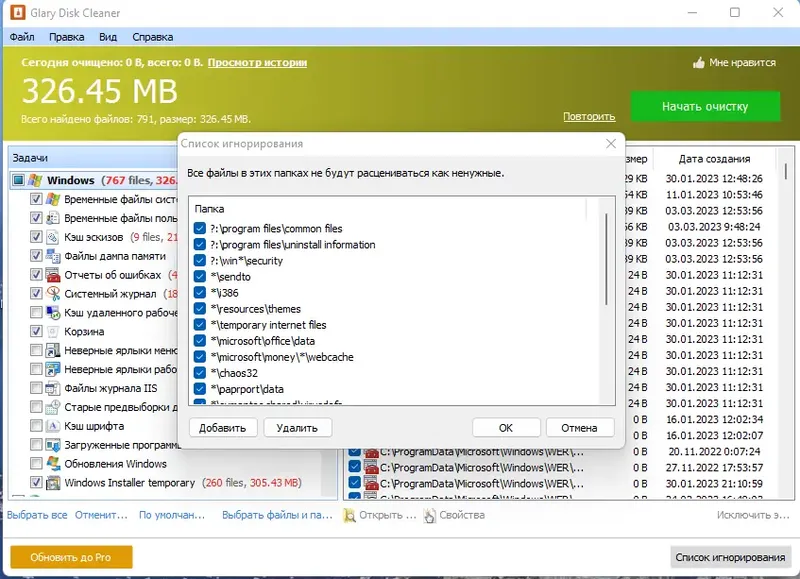Toggle checkbox for *\chaos32 entry
This screenshot has height=579, width=800.
point(200,373)
